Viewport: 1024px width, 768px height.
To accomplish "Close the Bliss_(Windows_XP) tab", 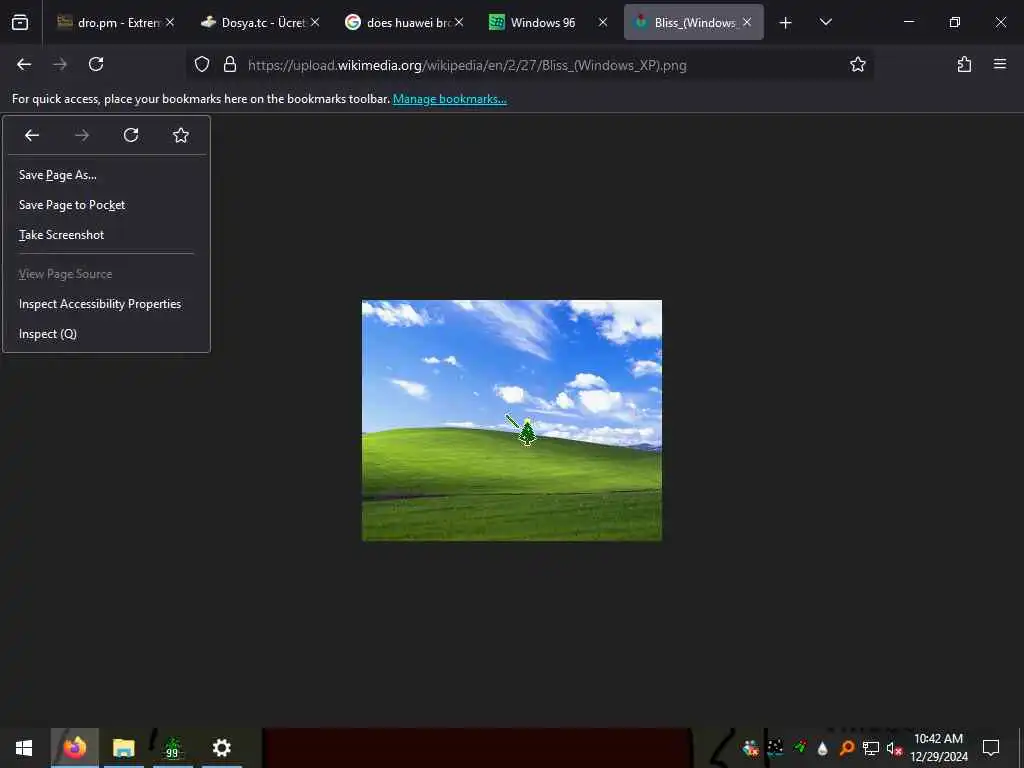I will pos(747,22).
